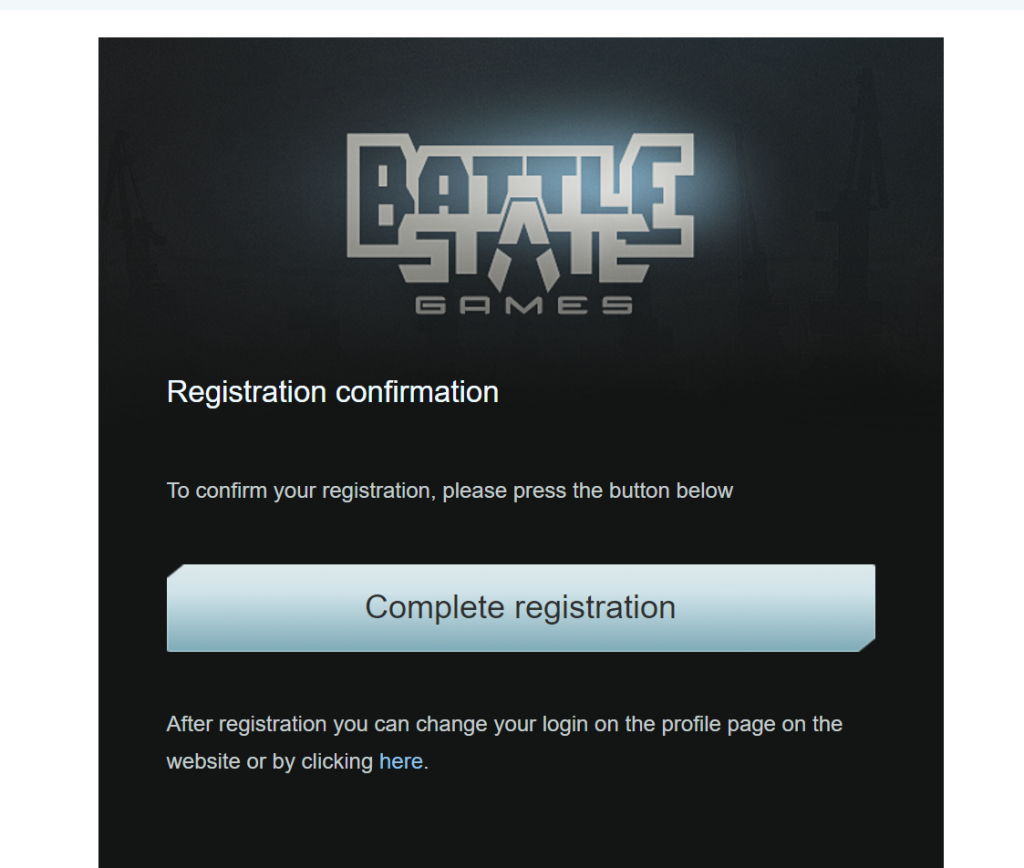Screen dimensions: 1024x868
Task: Click the GAMES wordmark under logo
Action: (x=523, y=304)
